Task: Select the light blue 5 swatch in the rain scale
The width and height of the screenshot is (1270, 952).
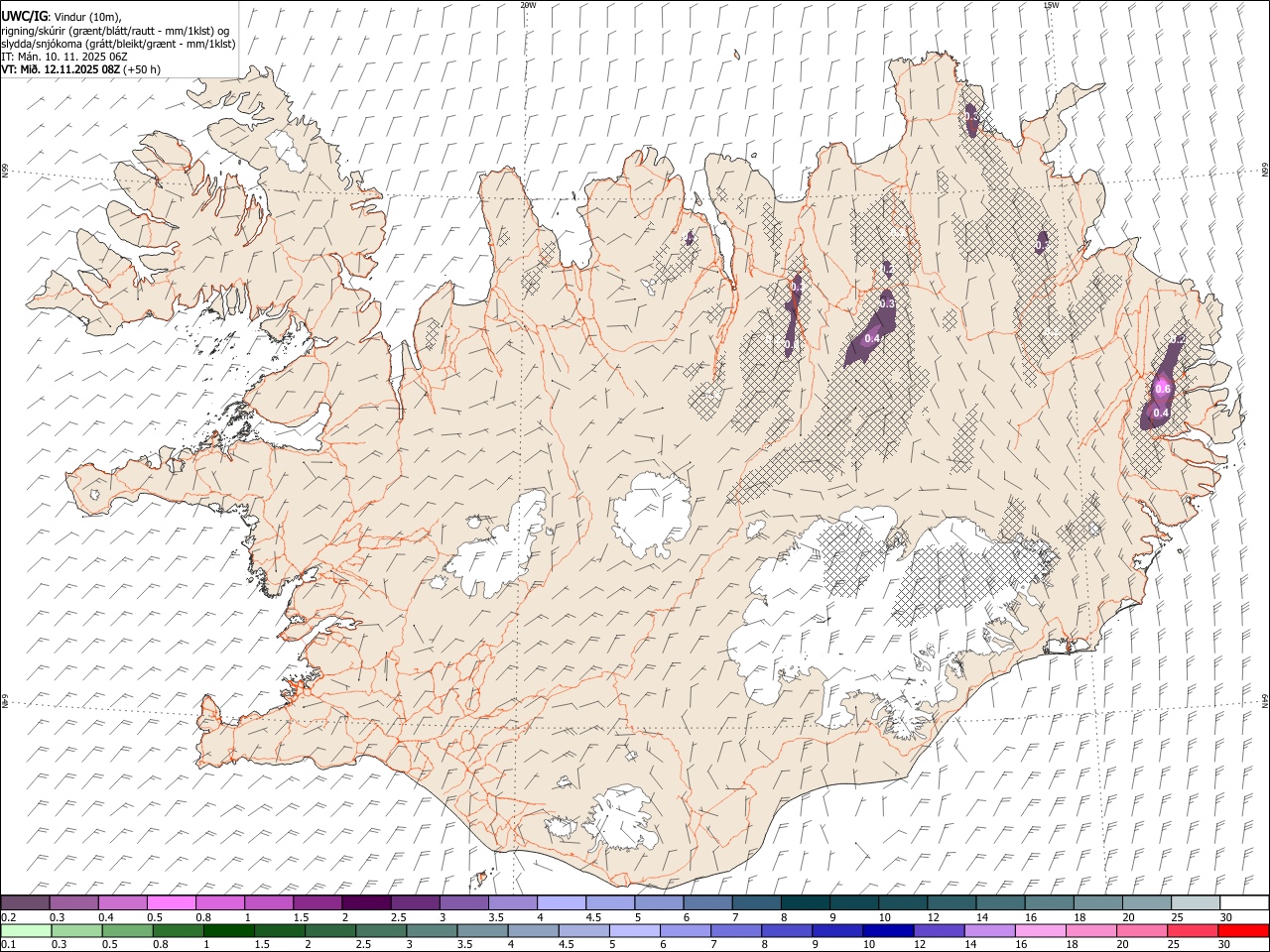Action: click(x=635, y=930)
